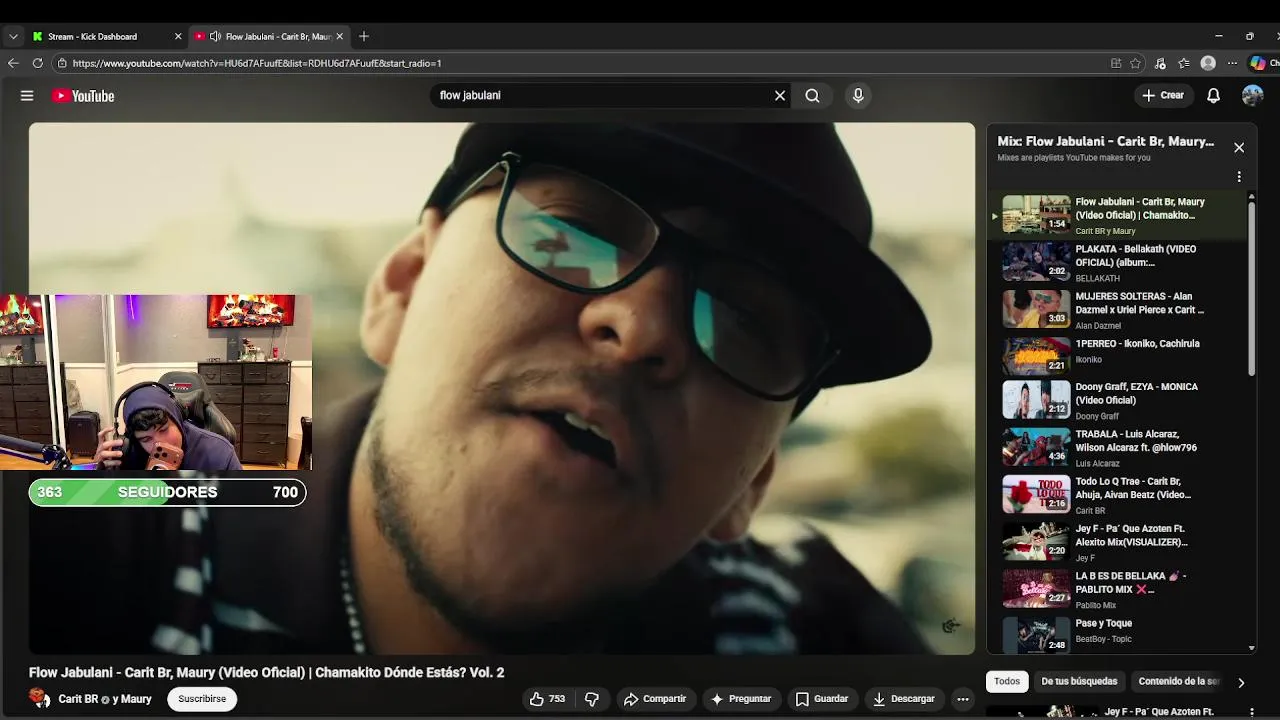Play Todo Lo Q Trae video
This screenshot has height=720, width=1280.
point(1120,494)
